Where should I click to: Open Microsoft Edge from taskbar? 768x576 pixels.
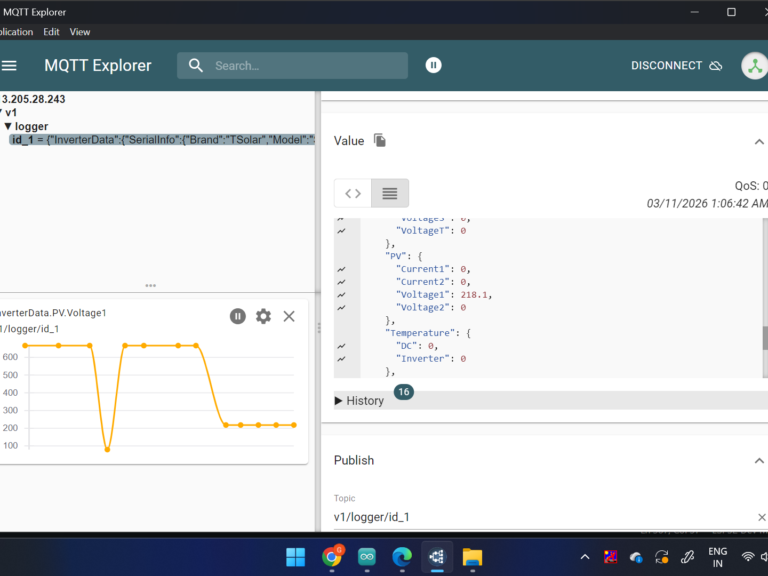(402, 557)
